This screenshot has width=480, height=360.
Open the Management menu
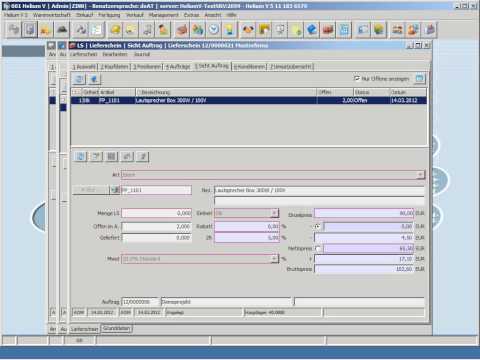click(x=163, y=15)
